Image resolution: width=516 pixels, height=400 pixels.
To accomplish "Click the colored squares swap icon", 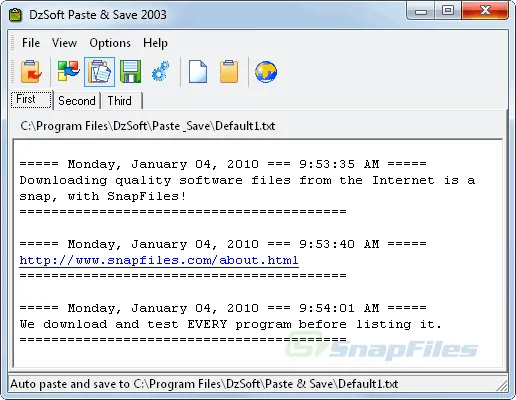I will [68, 71].
